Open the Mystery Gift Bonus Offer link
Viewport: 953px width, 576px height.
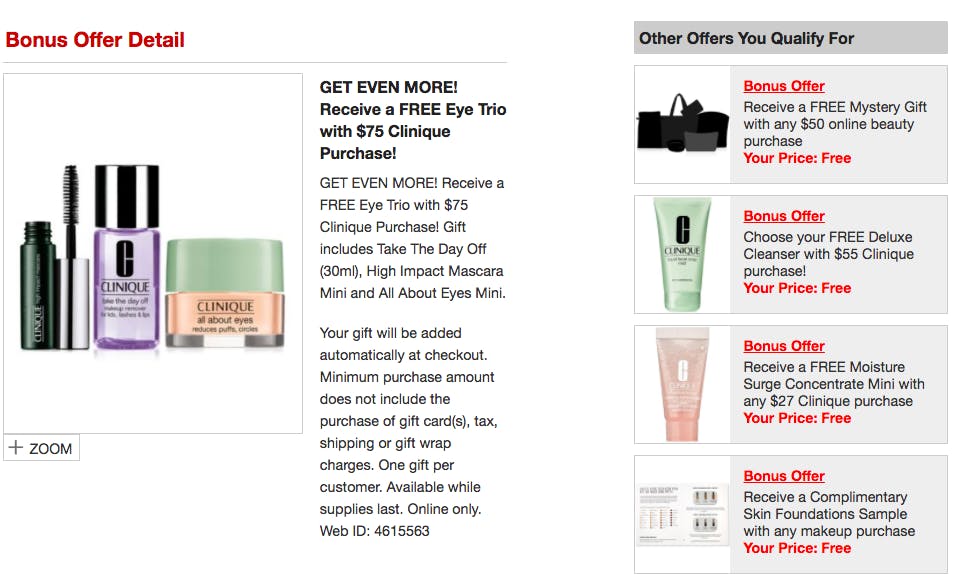(784, 86)
